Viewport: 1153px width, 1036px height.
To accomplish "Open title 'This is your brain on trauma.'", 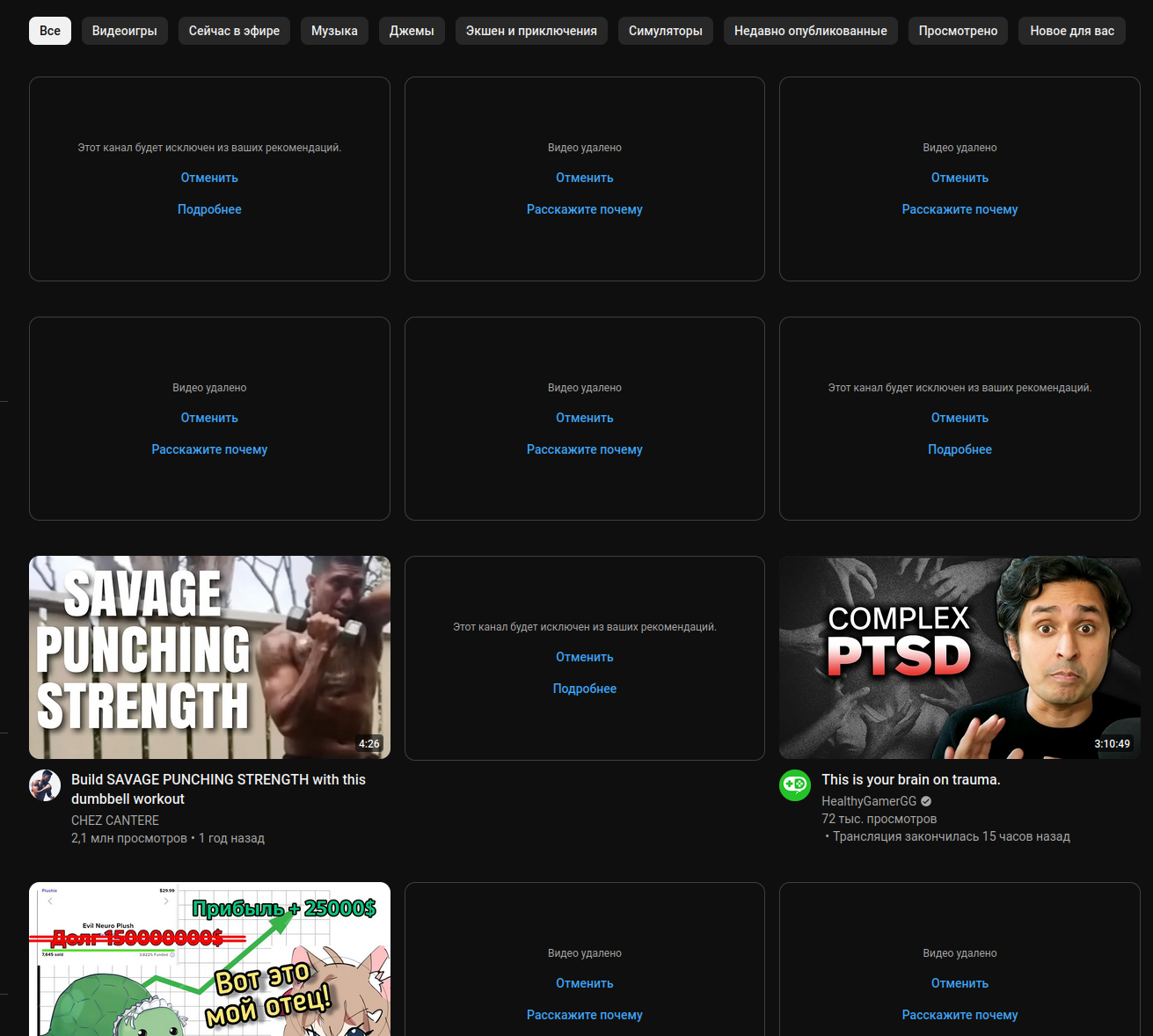I will 911,779.
